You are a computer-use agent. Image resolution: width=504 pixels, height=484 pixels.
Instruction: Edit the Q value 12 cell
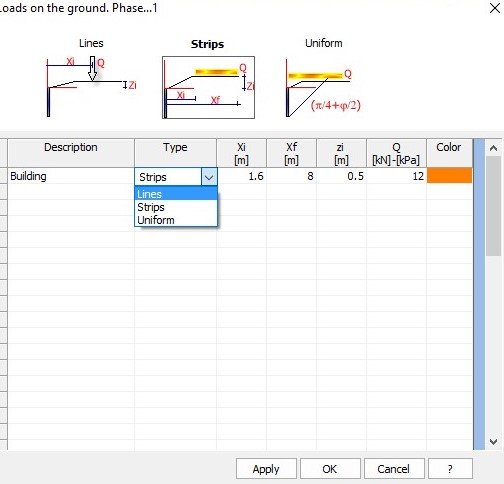396,176
